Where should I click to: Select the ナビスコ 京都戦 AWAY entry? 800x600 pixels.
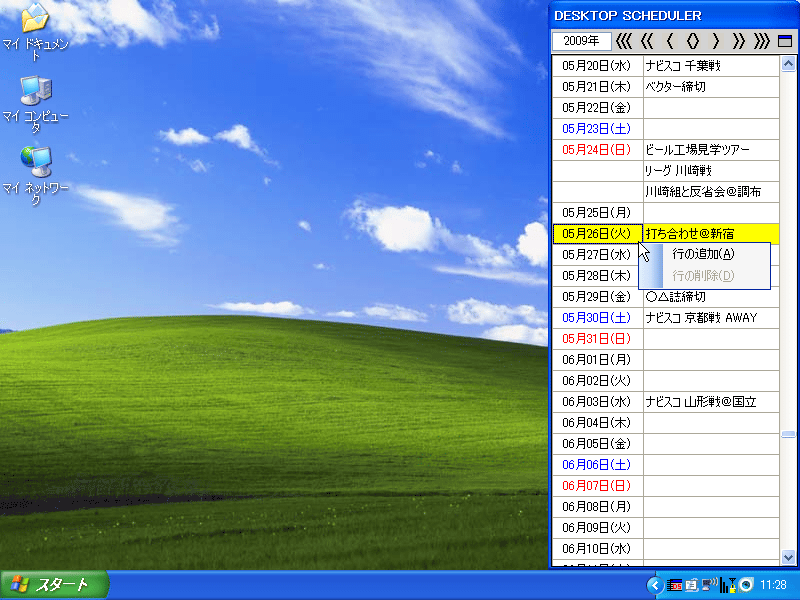[x=711, y=318]
